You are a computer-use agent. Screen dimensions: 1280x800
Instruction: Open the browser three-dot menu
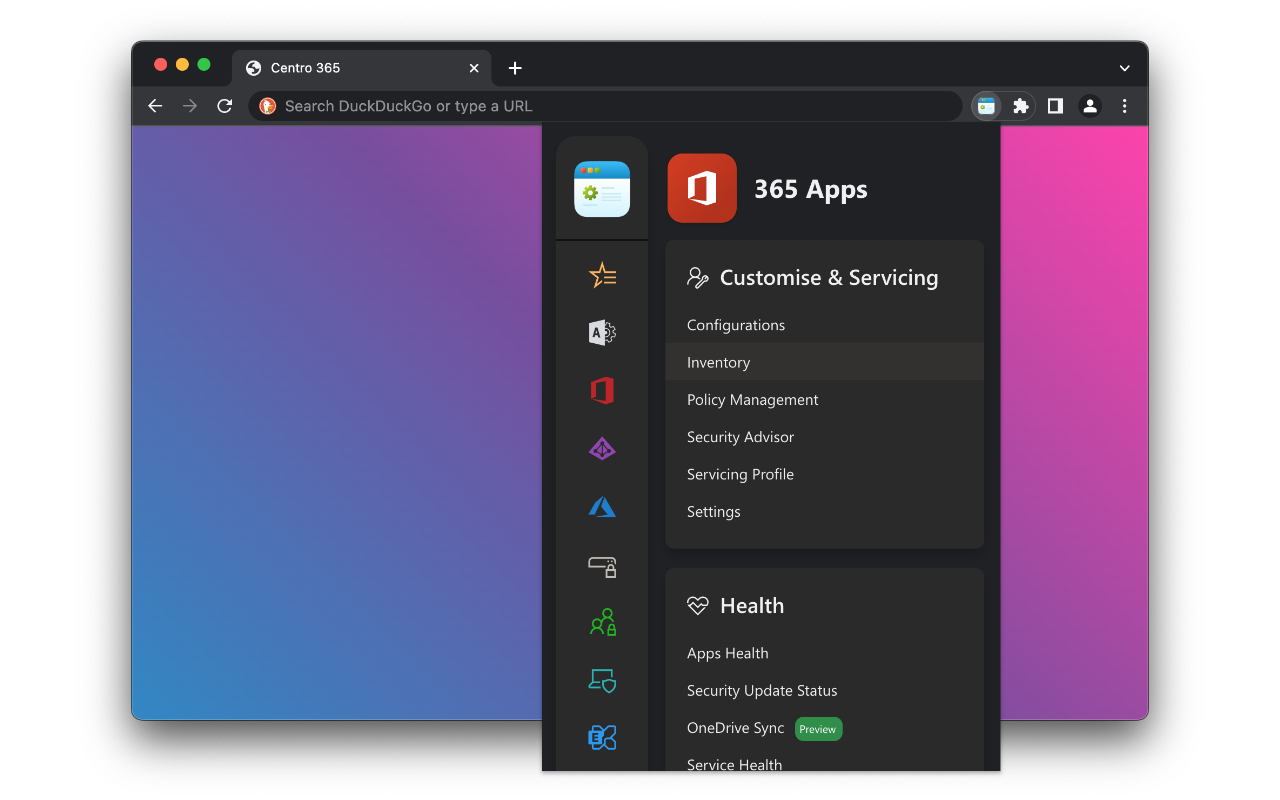click(x=1125, y=106)
